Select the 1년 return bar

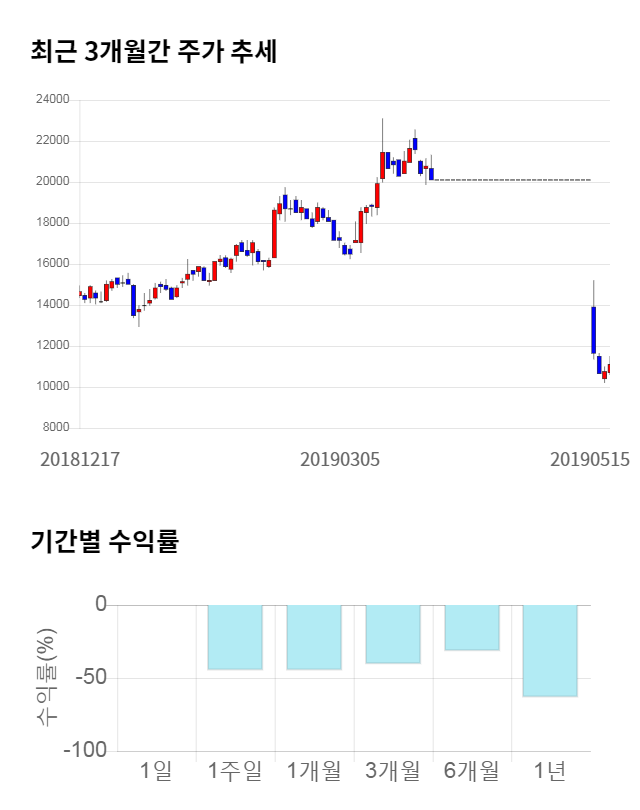tap(550, 650)
